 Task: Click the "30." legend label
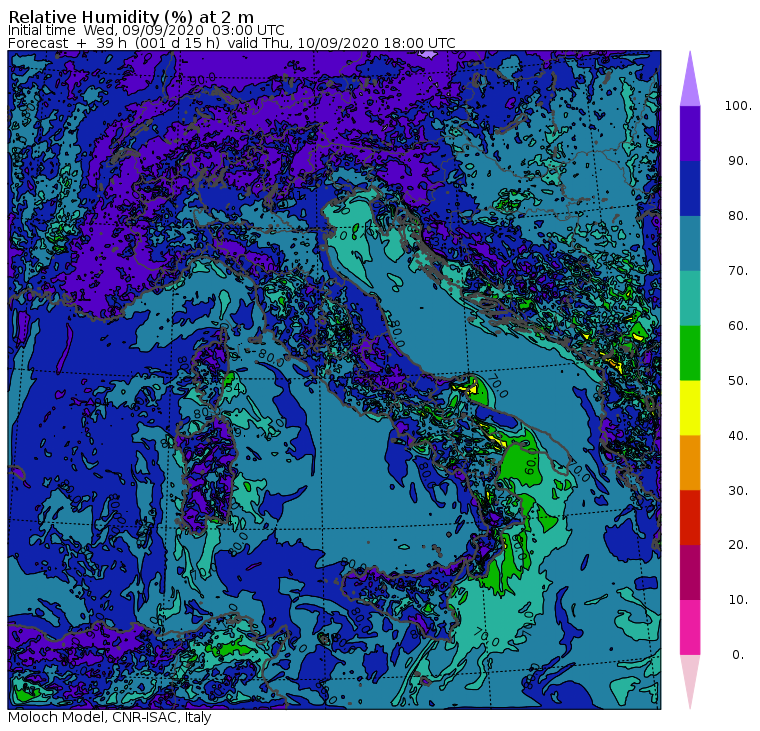(738, 491)
